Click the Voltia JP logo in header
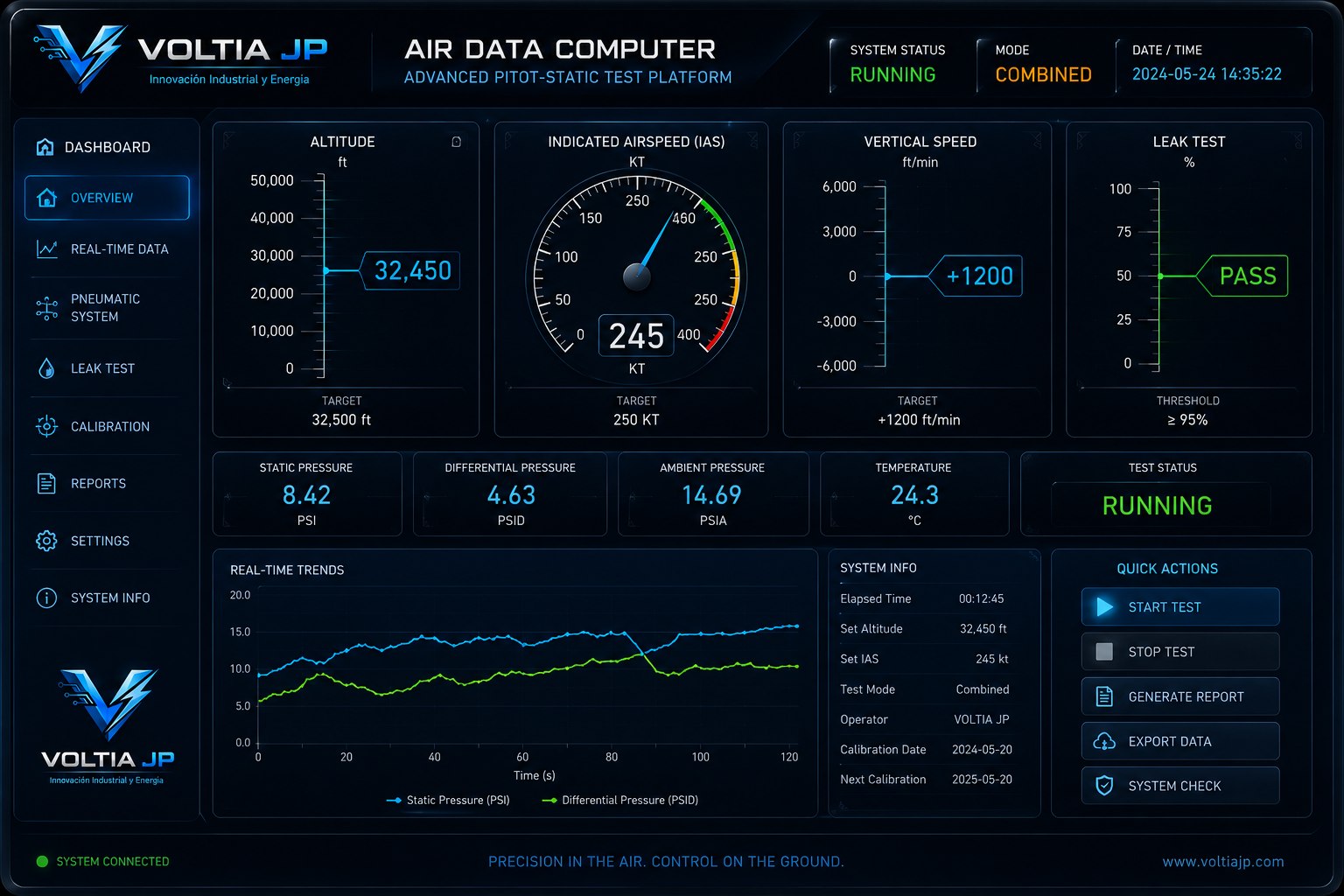This screenshot has height=896, width=1344. [x=181, y=59]
